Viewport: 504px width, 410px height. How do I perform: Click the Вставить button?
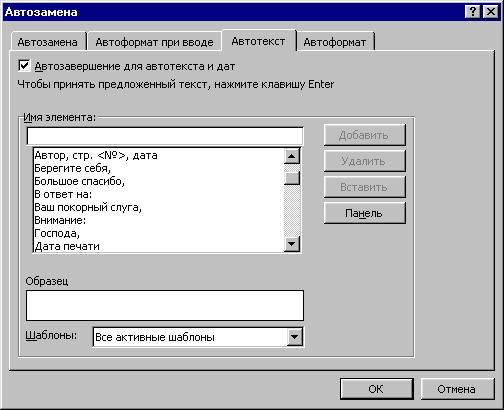[364, 187]
